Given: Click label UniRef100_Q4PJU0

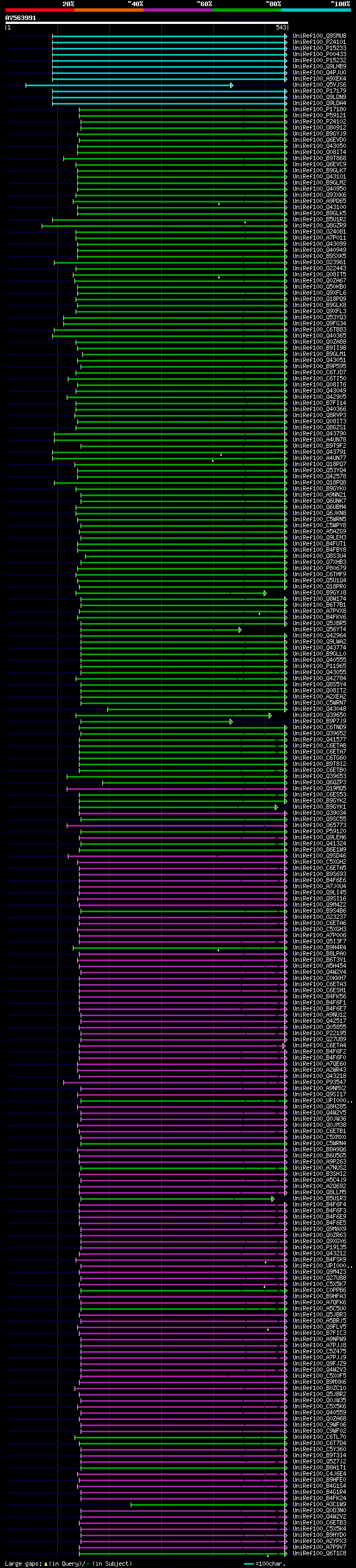Looking at the screenshot, I should coord(319,72).
